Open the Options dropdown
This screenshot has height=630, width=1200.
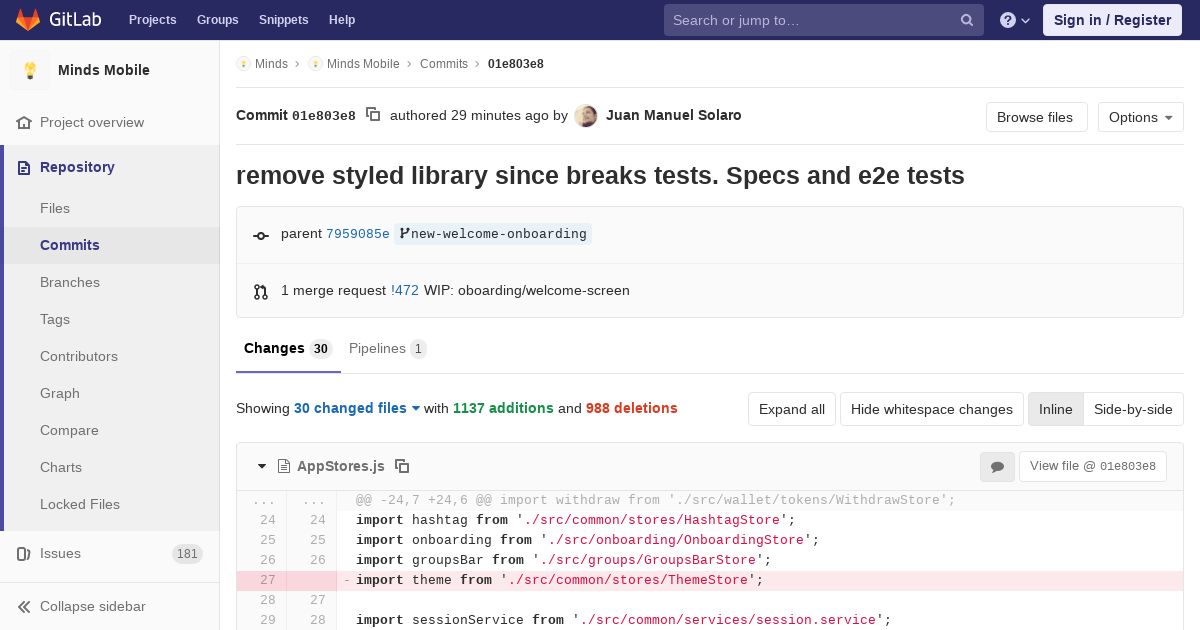[x=1141, y=117]
